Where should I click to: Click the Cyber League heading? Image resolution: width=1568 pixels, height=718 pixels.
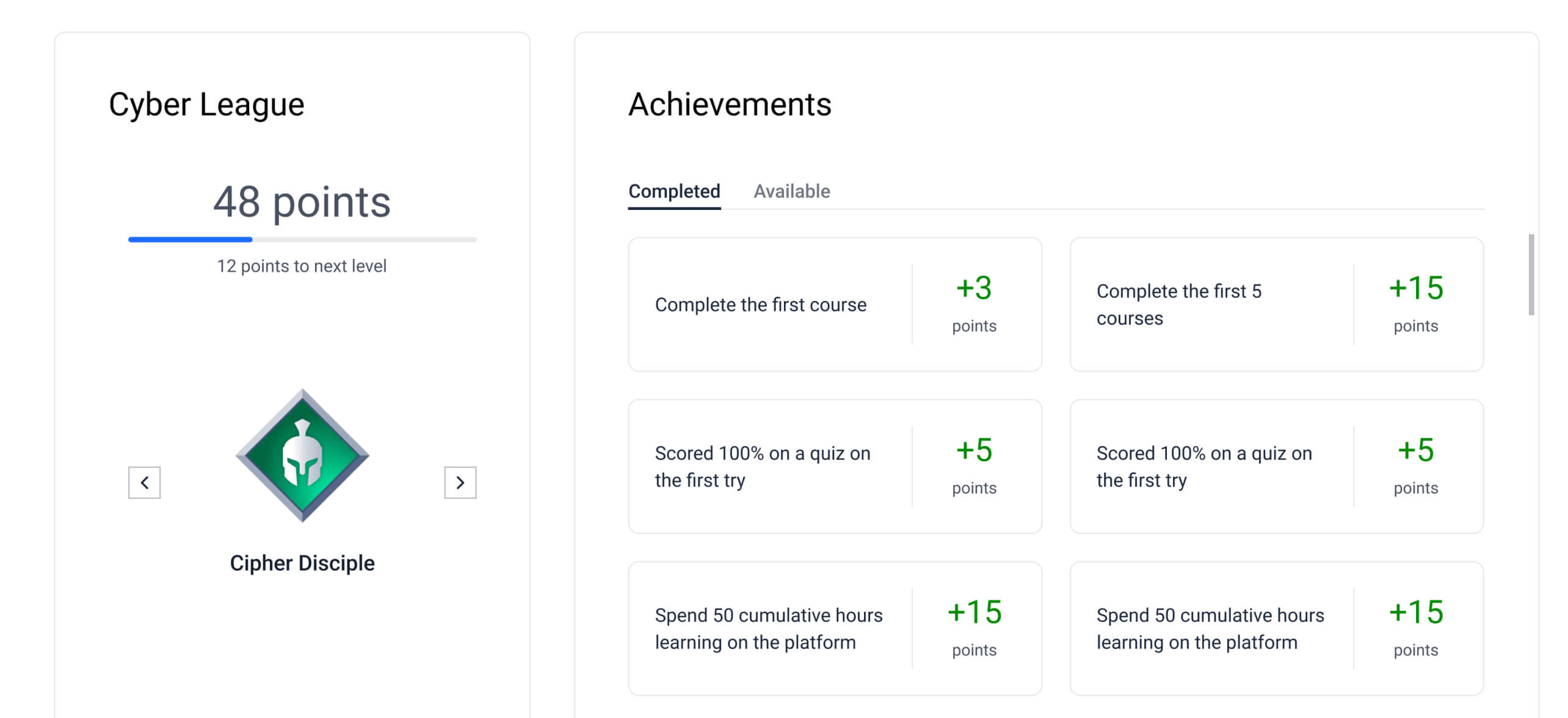pos(206,104)
